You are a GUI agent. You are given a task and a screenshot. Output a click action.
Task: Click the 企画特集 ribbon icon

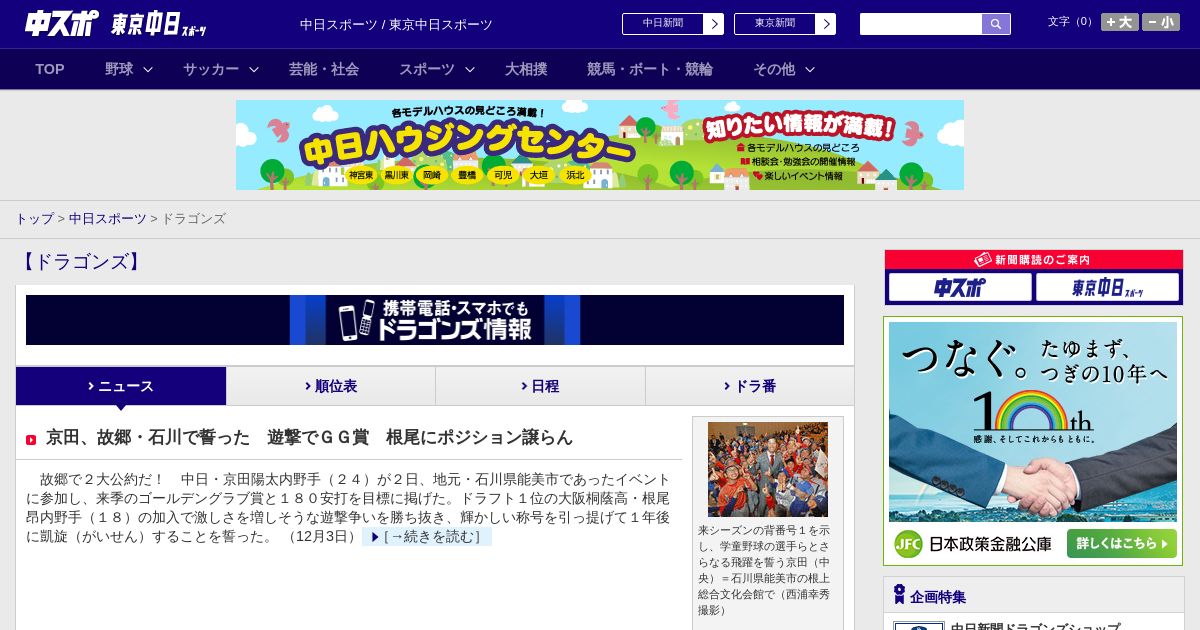[899, 594]
